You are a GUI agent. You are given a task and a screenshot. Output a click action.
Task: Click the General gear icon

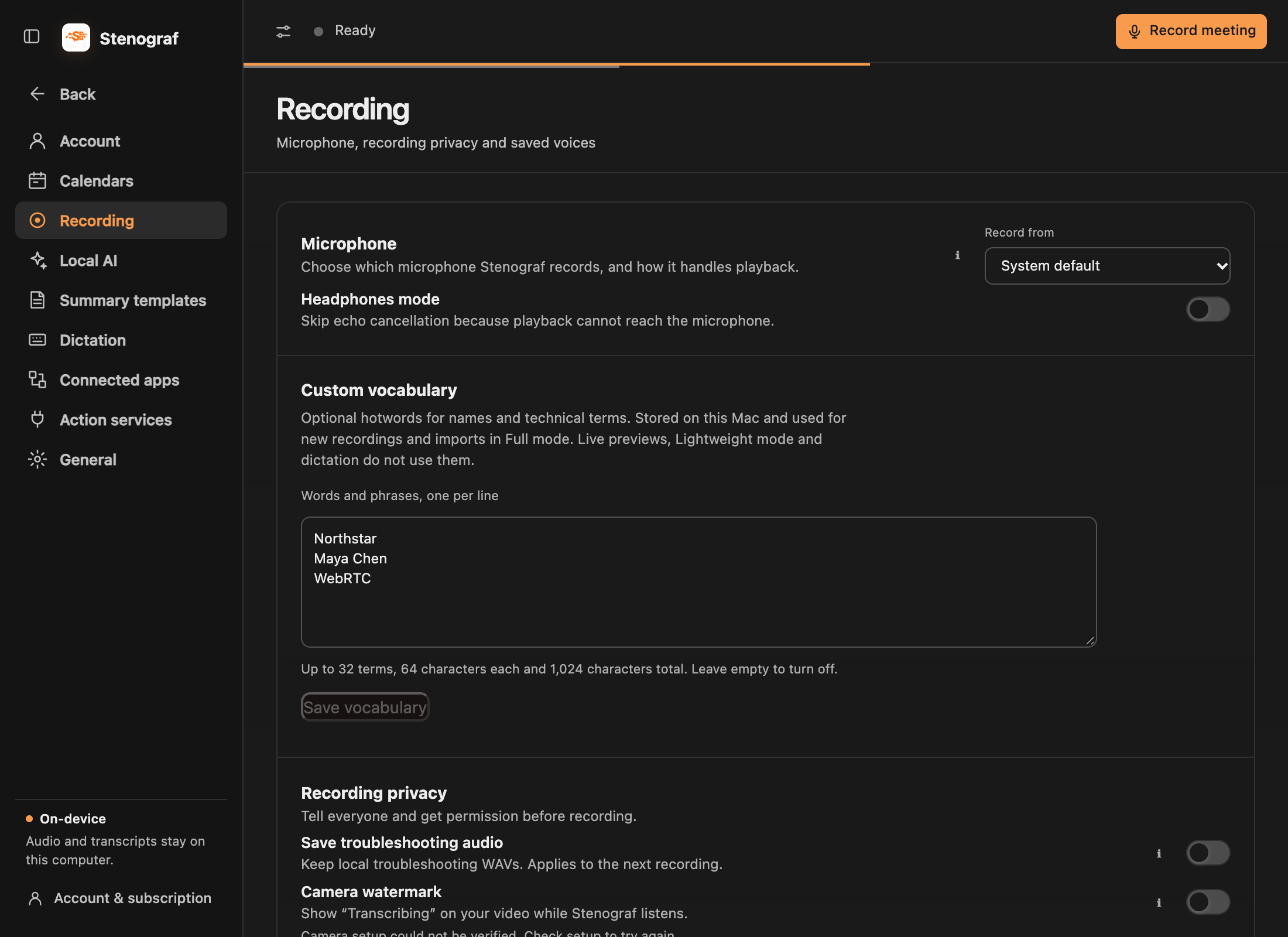[x=37, y=459]
